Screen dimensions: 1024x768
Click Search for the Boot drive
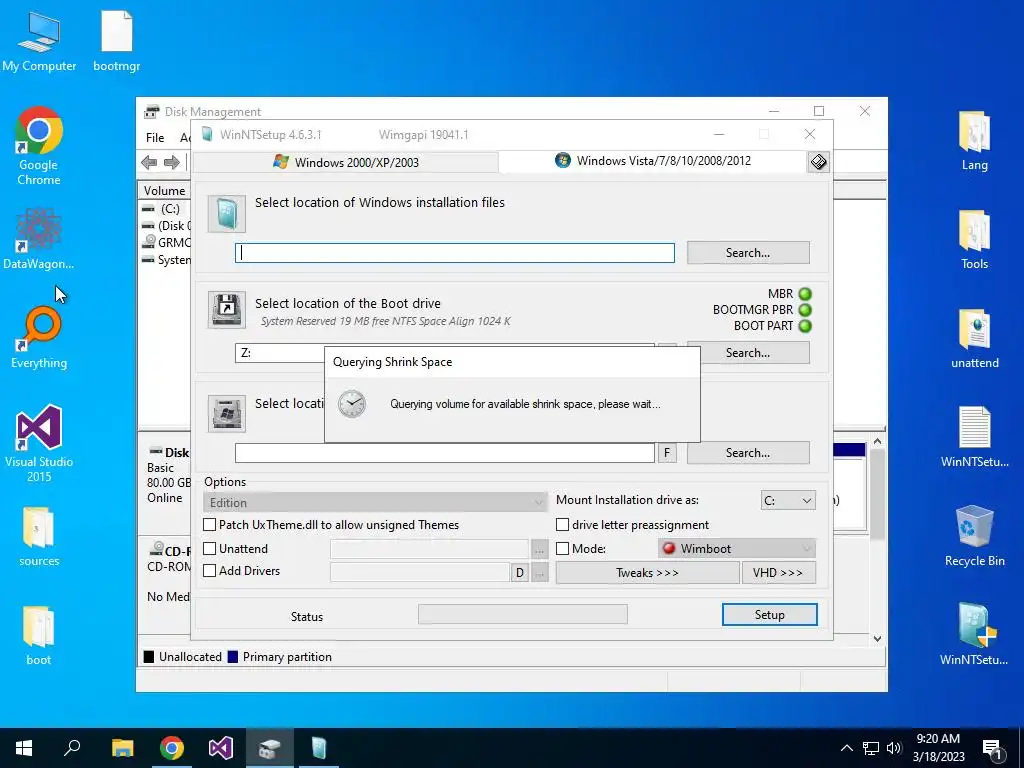click(748, 353)
